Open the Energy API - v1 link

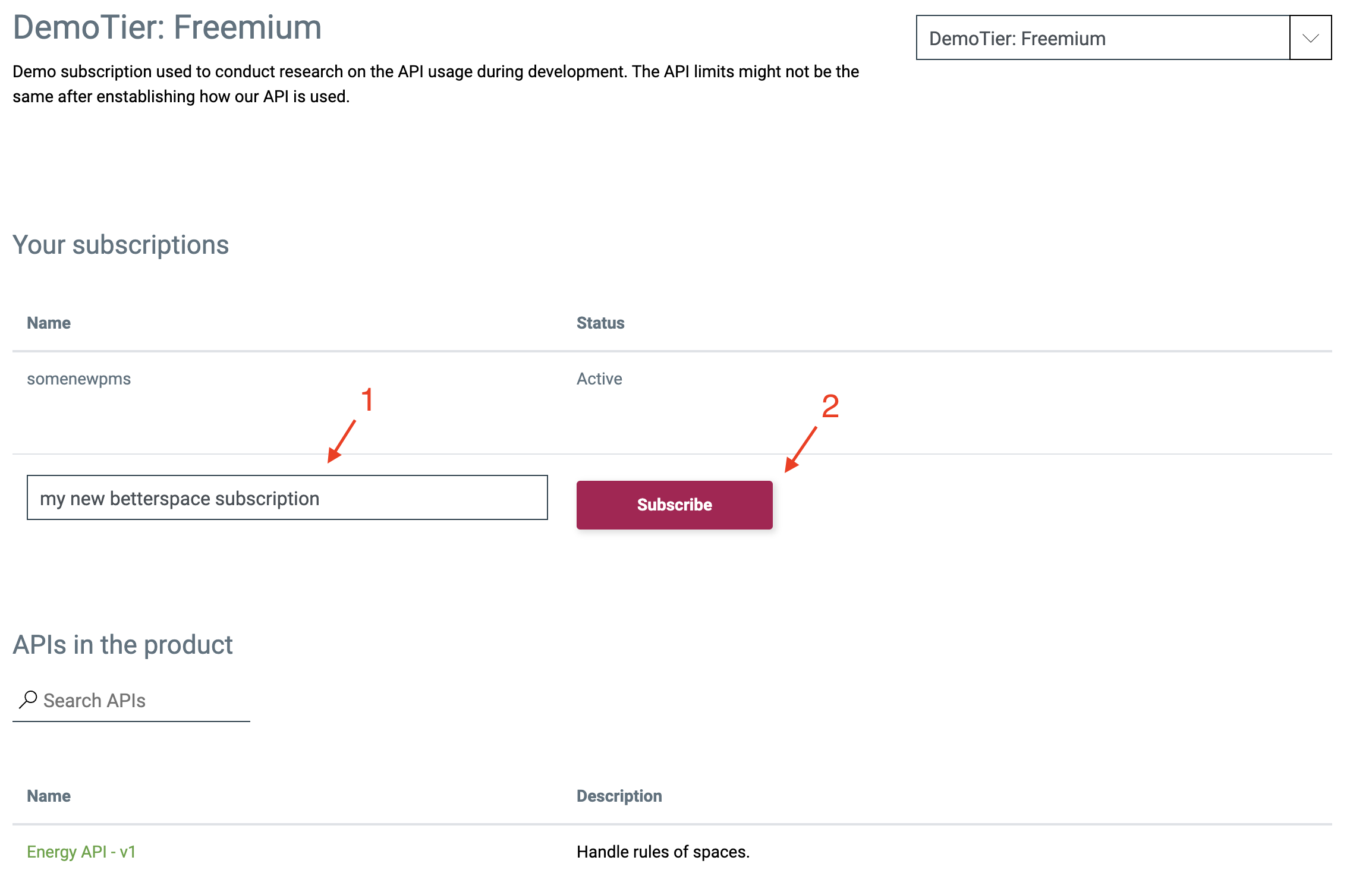coord(81,852)
